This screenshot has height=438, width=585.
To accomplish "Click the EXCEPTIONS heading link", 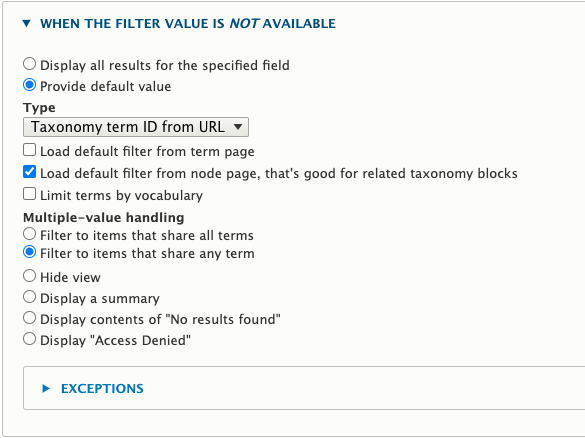I will (102, 389).
